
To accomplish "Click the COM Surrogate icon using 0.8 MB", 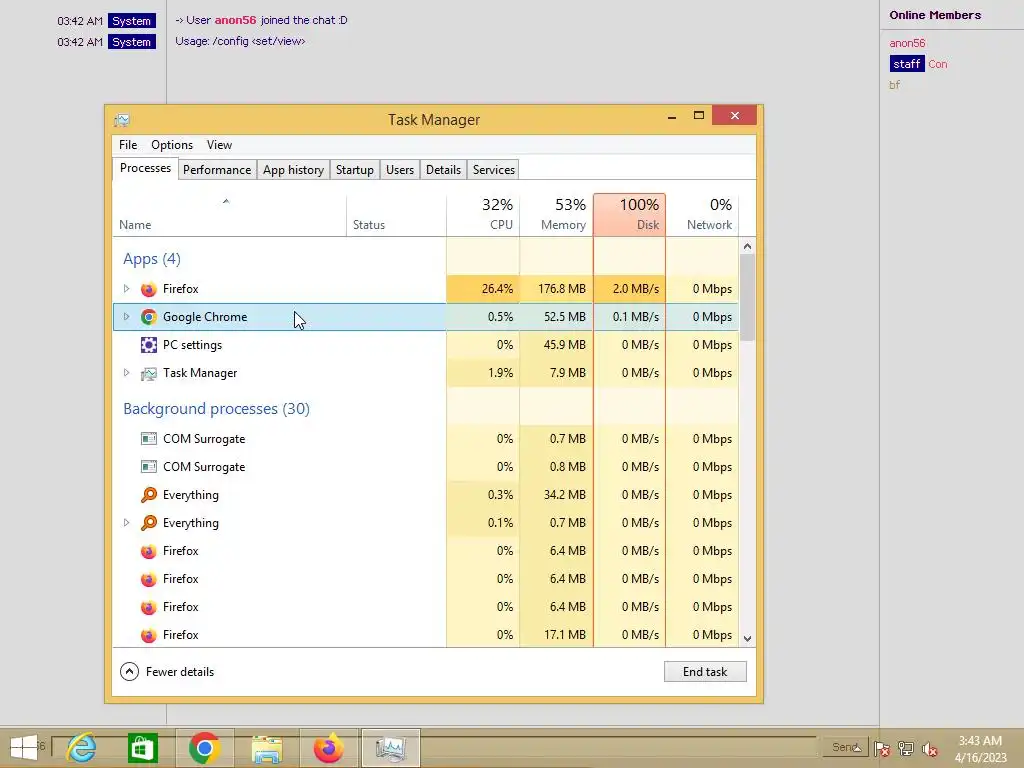I will (149, 467).
